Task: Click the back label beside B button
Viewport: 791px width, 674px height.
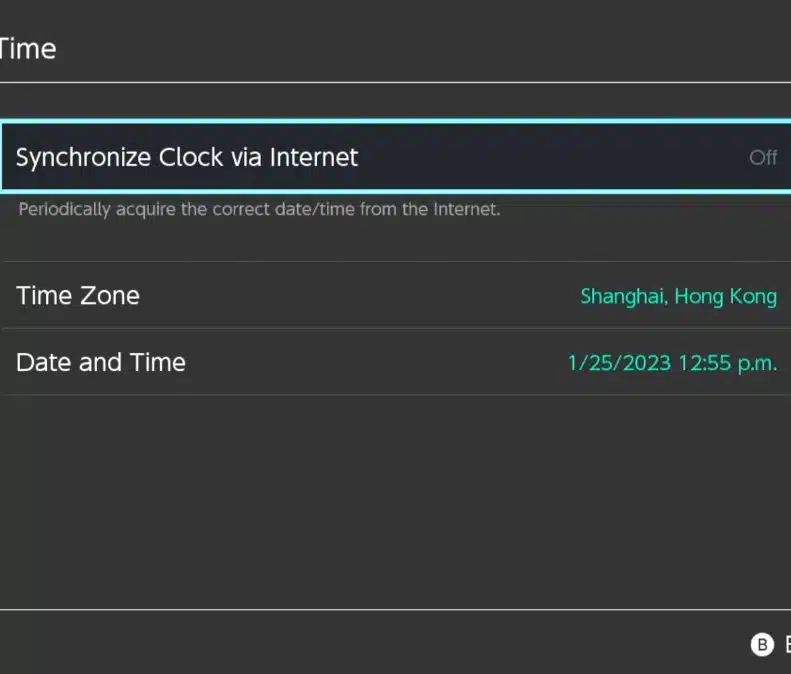Action: click(x=787, y=644)
